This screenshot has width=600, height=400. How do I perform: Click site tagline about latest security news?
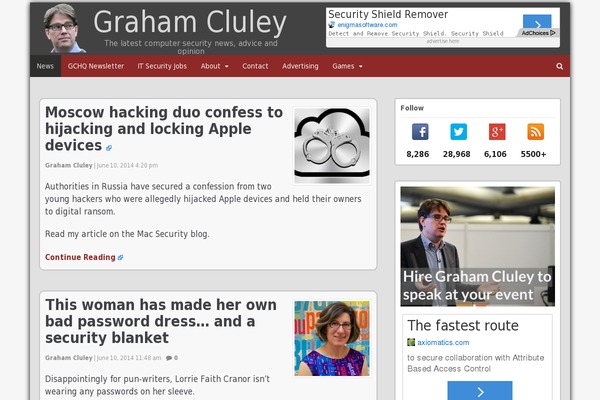tap(191, 47)
